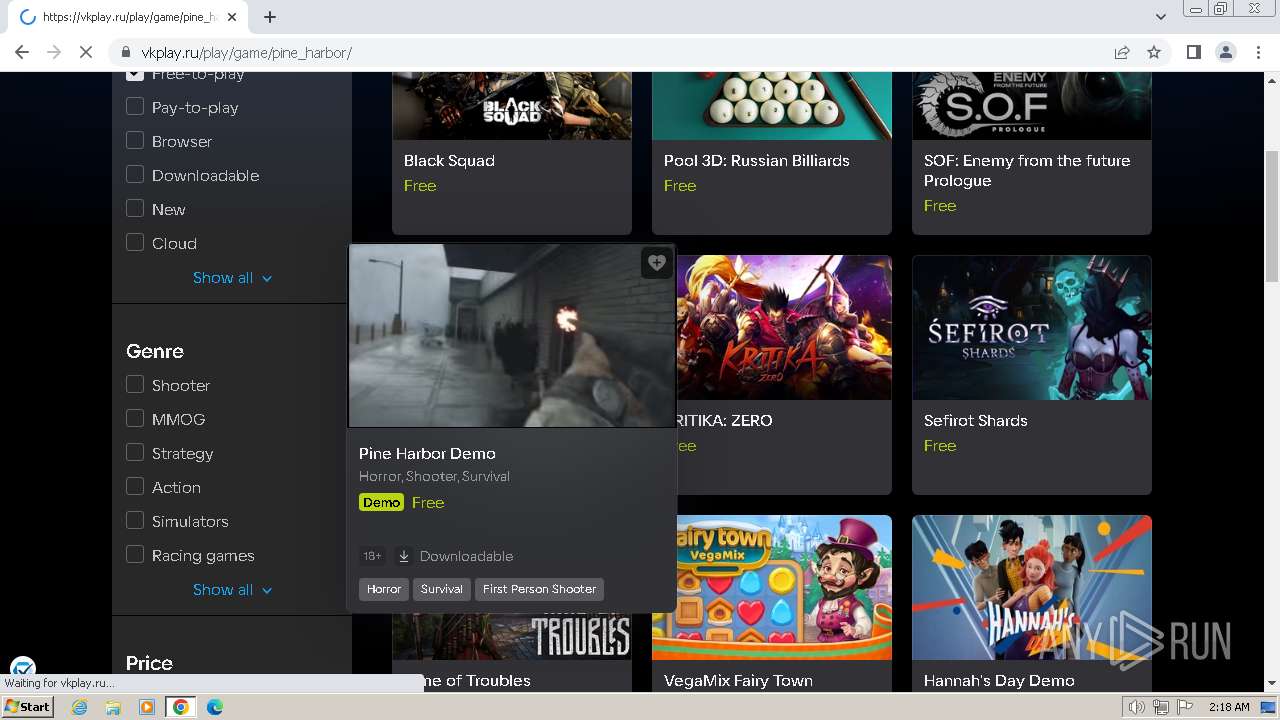The image size is (1280, 720).
Task: Play Pine Harbor Demo preview video
Action: 512,336
